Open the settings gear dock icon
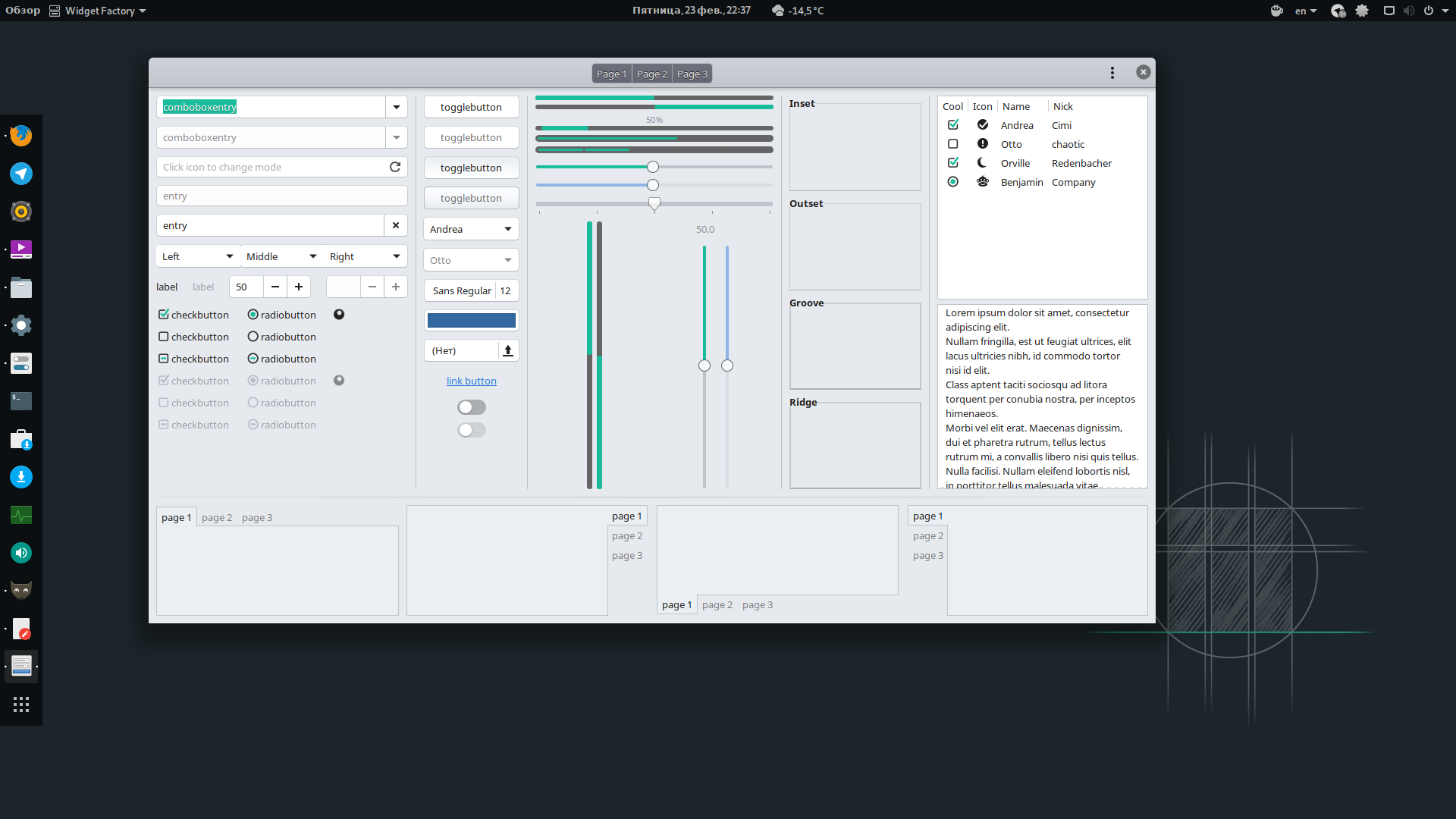Viewport: 1456px width, 819px height. tap(21, 325)
